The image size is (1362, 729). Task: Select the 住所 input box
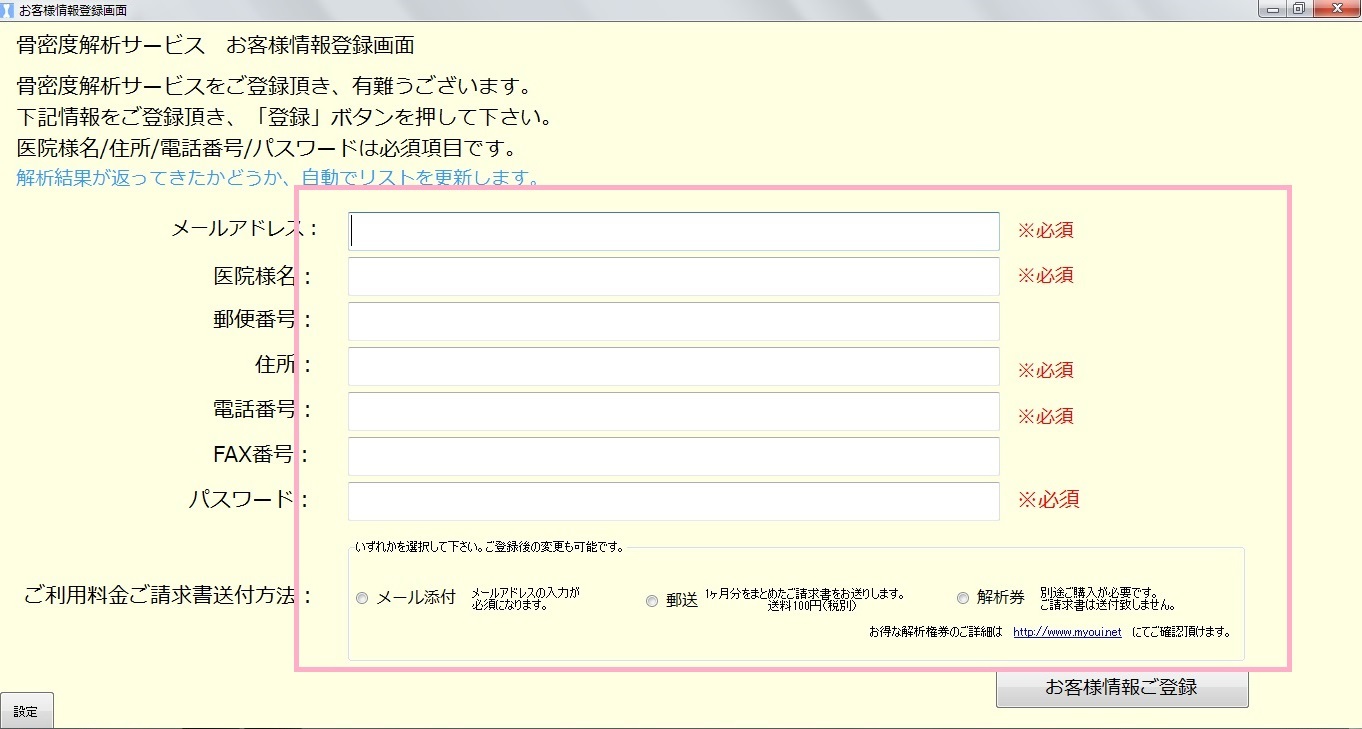[673, 366]
